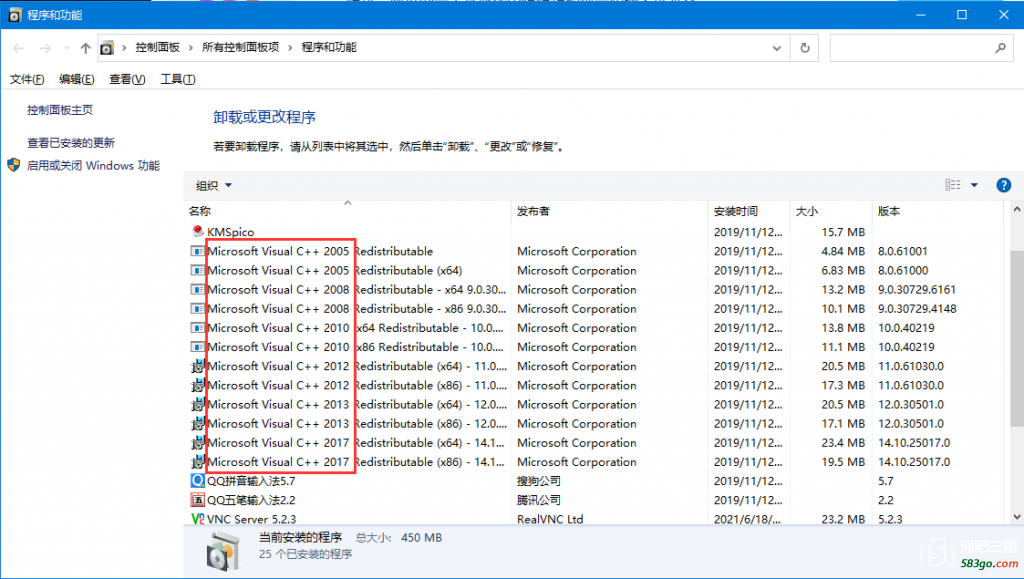Click icon of Visual C++ 2012 (x64) entry
Image resolution: width=1024 pixels, height=579 pixels.
click(197, 366)
